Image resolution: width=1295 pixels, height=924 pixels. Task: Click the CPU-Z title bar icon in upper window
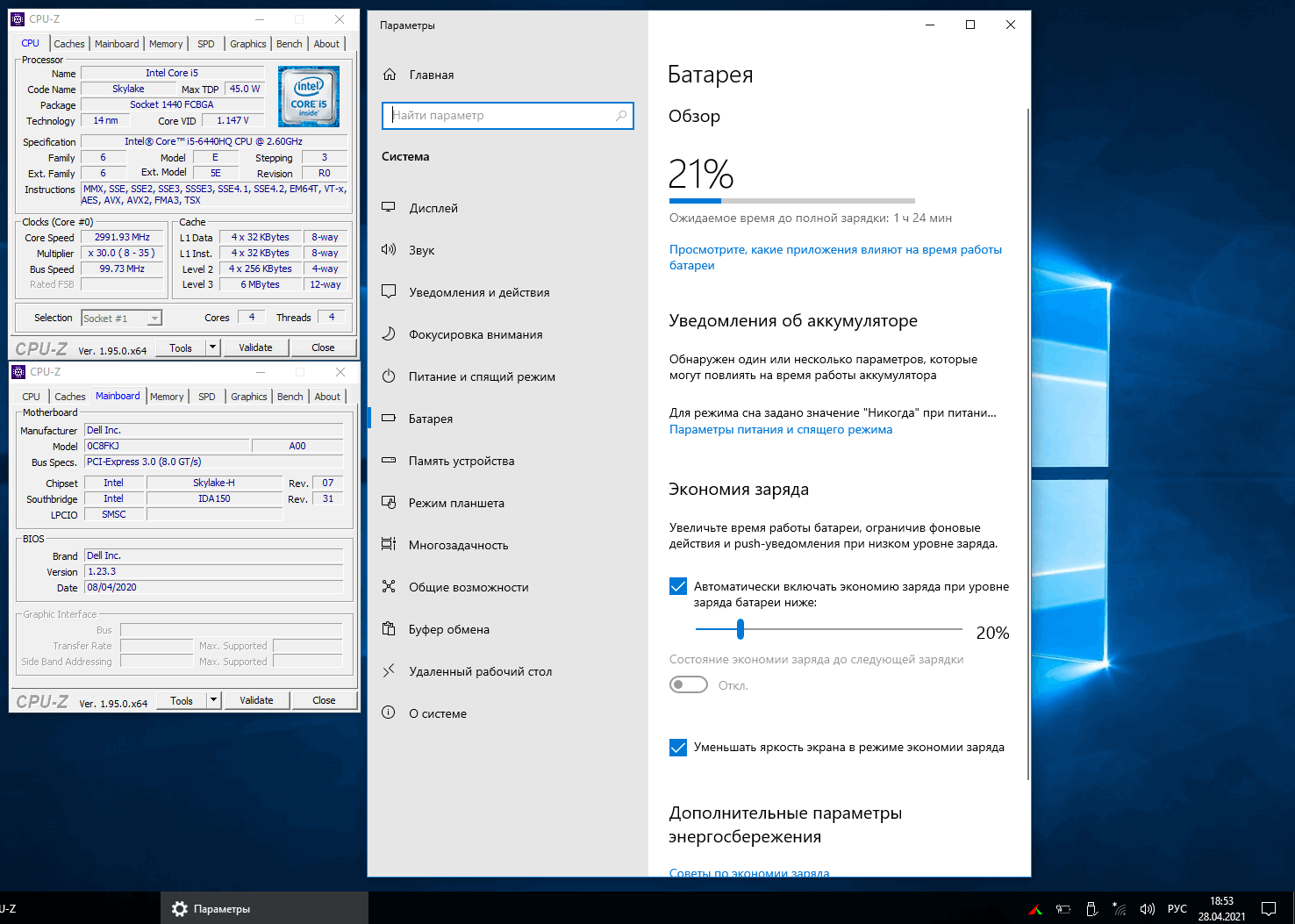pos(18,19)
